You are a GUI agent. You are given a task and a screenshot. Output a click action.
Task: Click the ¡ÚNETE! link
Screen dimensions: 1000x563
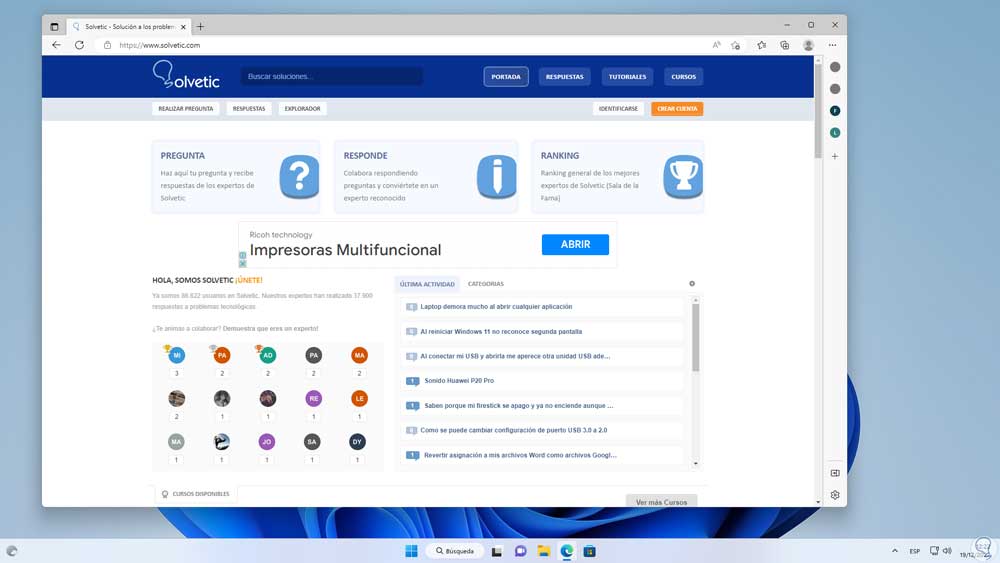(249, 280)
